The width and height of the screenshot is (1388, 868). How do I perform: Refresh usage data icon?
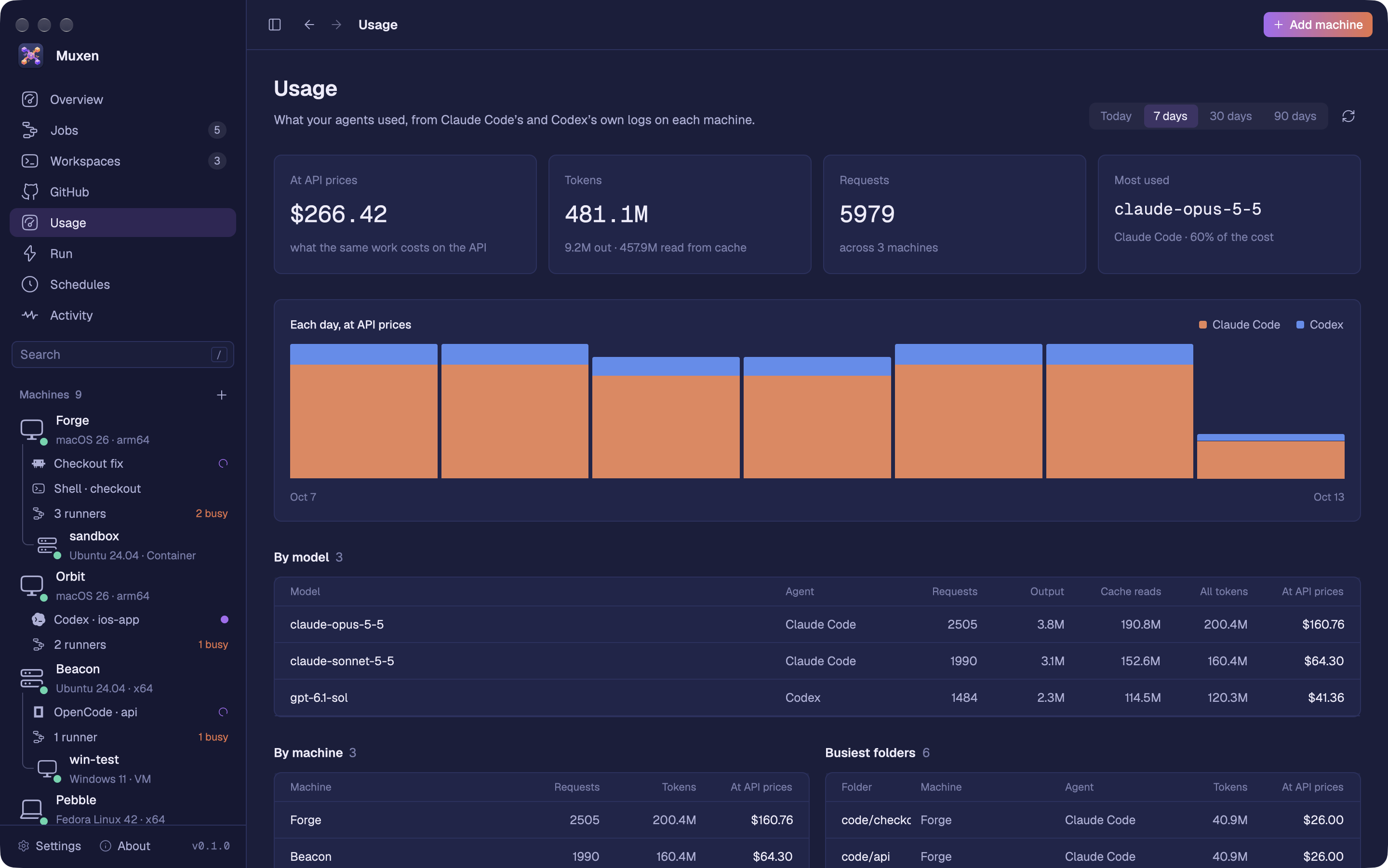(1348, 116)
